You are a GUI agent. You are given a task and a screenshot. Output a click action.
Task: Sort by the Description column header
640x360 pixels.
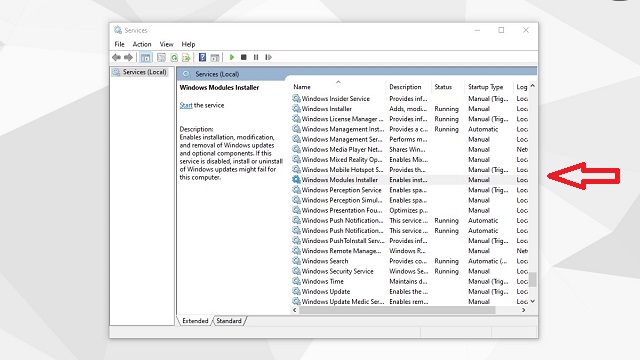tap(405, 87)
